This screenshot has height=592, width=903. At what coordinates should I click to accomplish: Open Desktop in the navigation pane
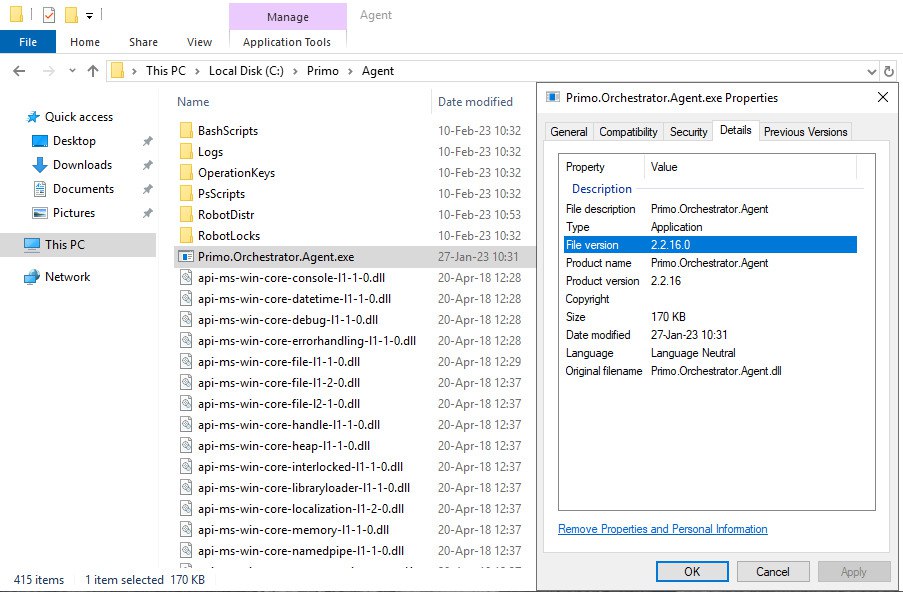74,141
